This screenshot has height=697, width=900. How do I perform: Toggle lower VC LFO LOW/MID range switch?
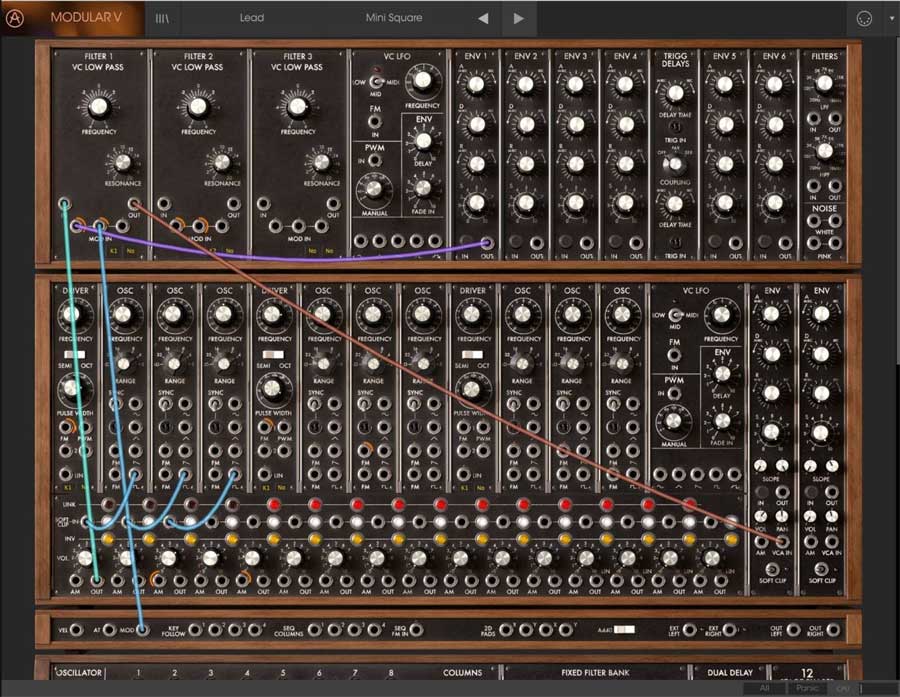point(676,315)
